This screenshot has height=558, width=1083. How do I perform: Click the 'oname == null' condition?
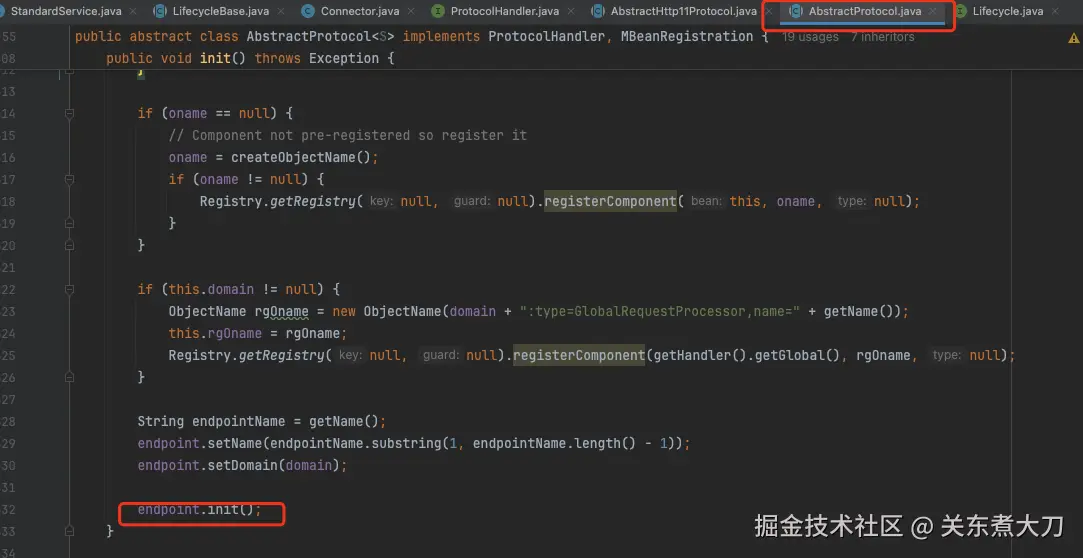(x=219, y=113)
